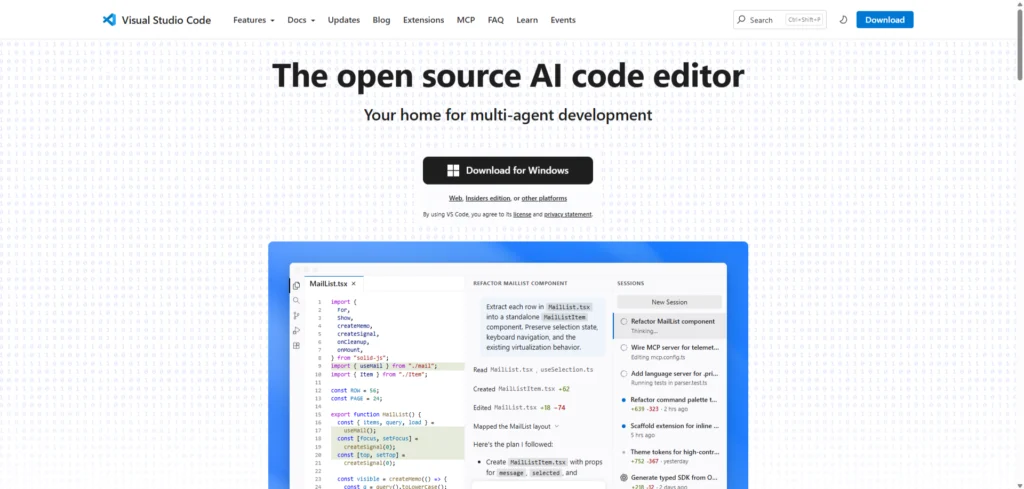Open Run and Debug icon in demo sidebar

point(296,330)
